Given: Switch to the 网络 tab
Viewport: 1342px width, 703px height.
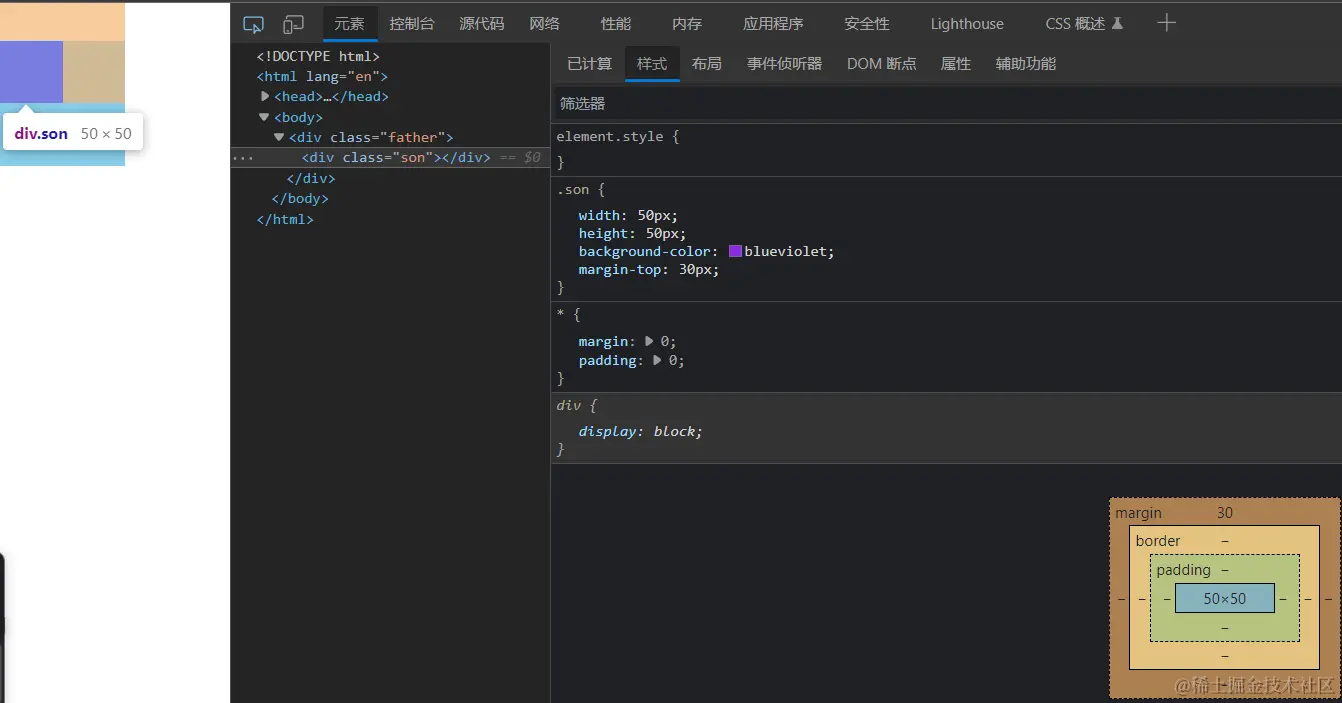Looking at the screenshot, I should (x=545, y=24).
